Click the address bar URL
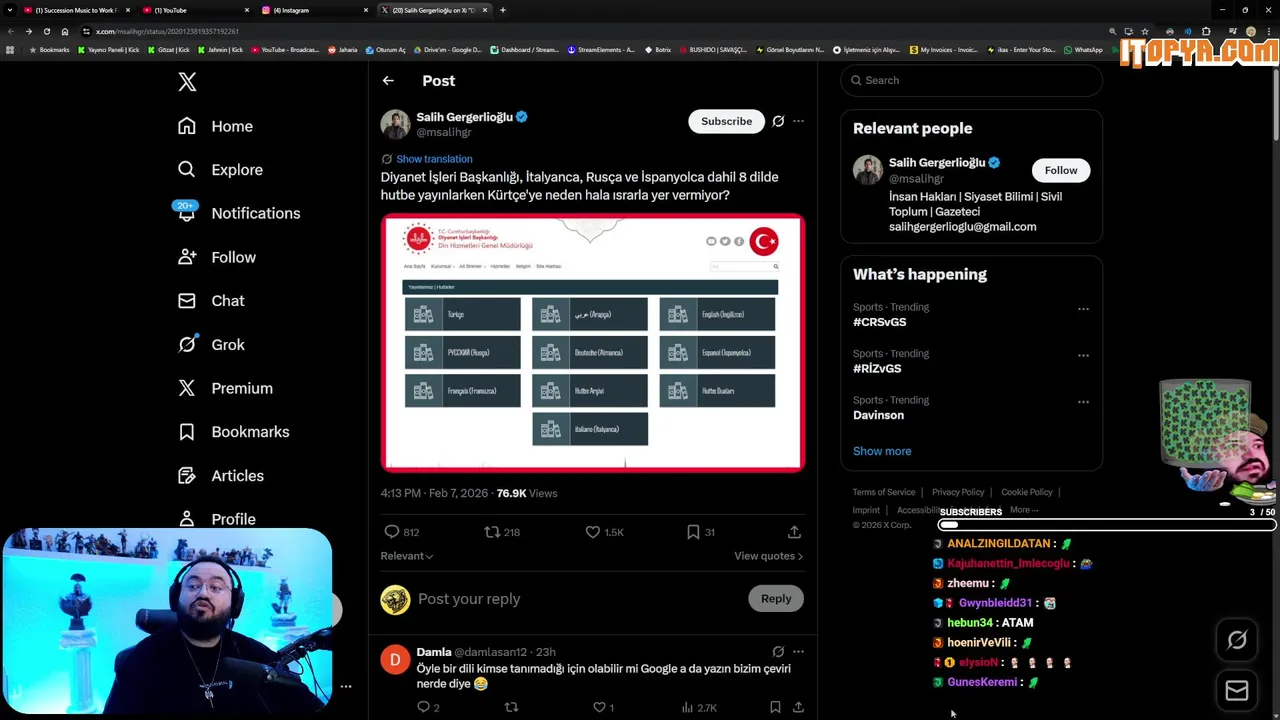The height and width of the screenshot is (720, 1280). point(168,31)
